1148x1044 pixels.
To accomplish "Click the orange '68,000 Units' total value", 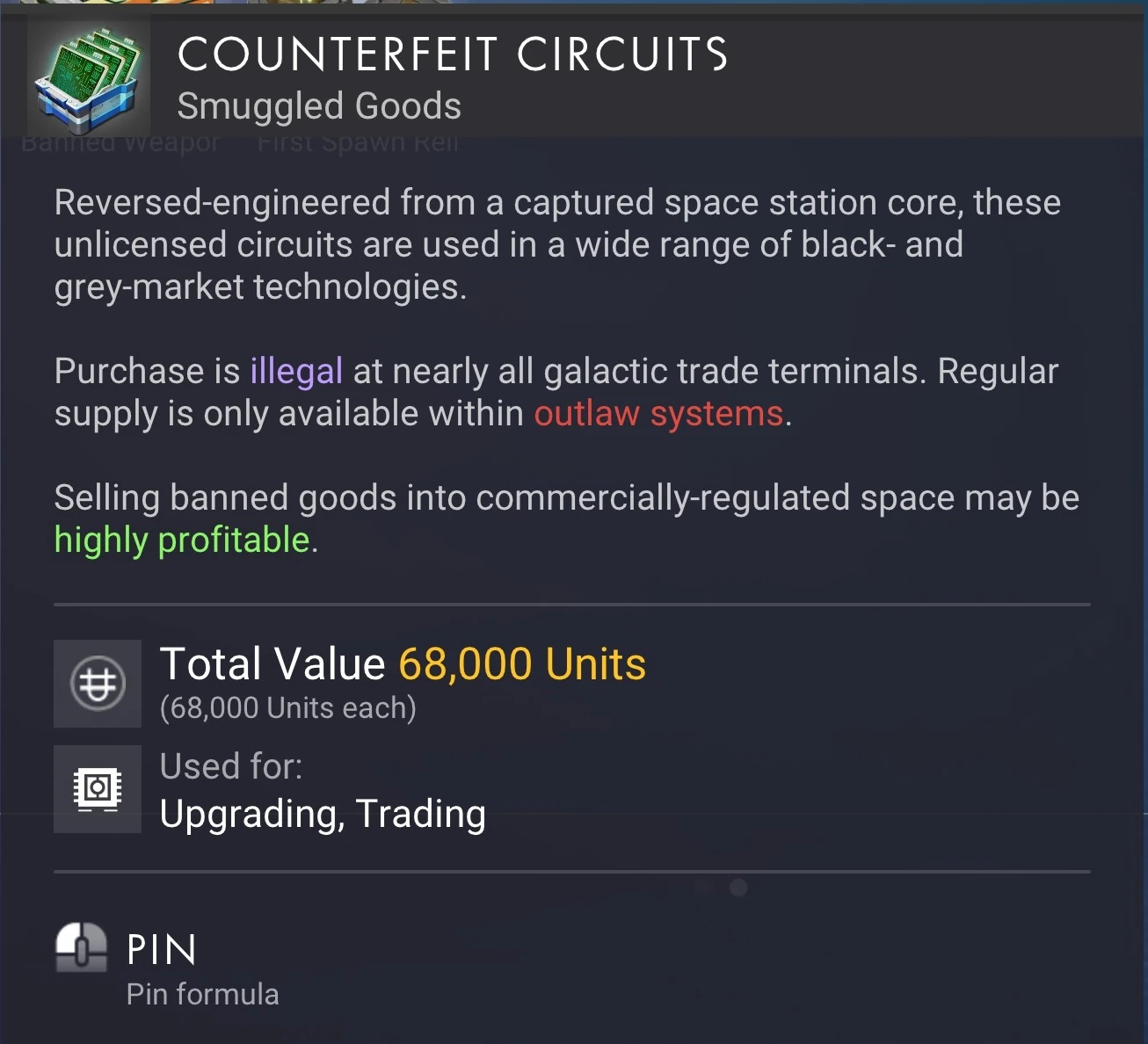I will pyautogui.click(x=522, y=664).
